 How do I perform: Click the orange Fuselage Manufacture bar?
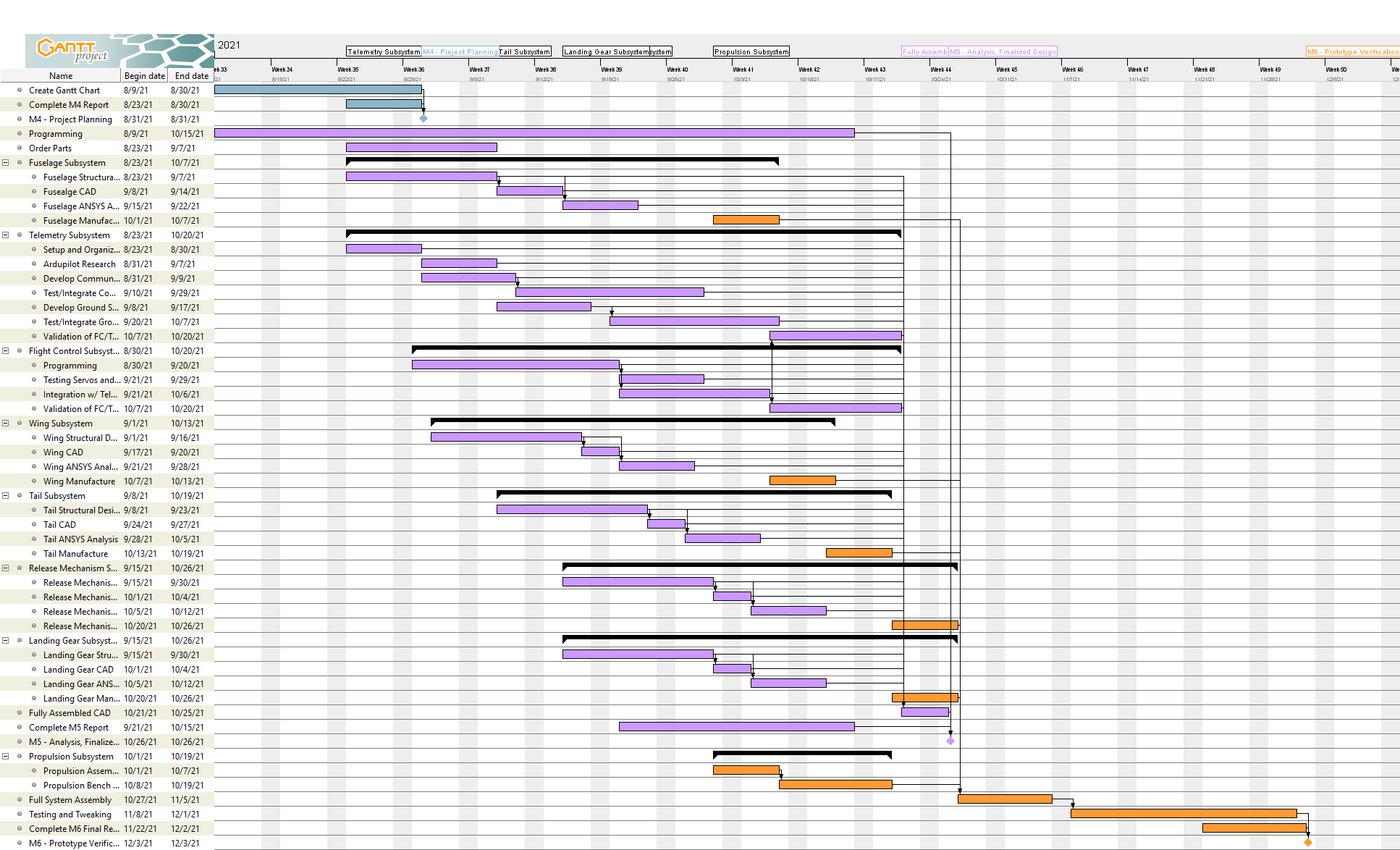pyautogui.click(x=746, y=220)
